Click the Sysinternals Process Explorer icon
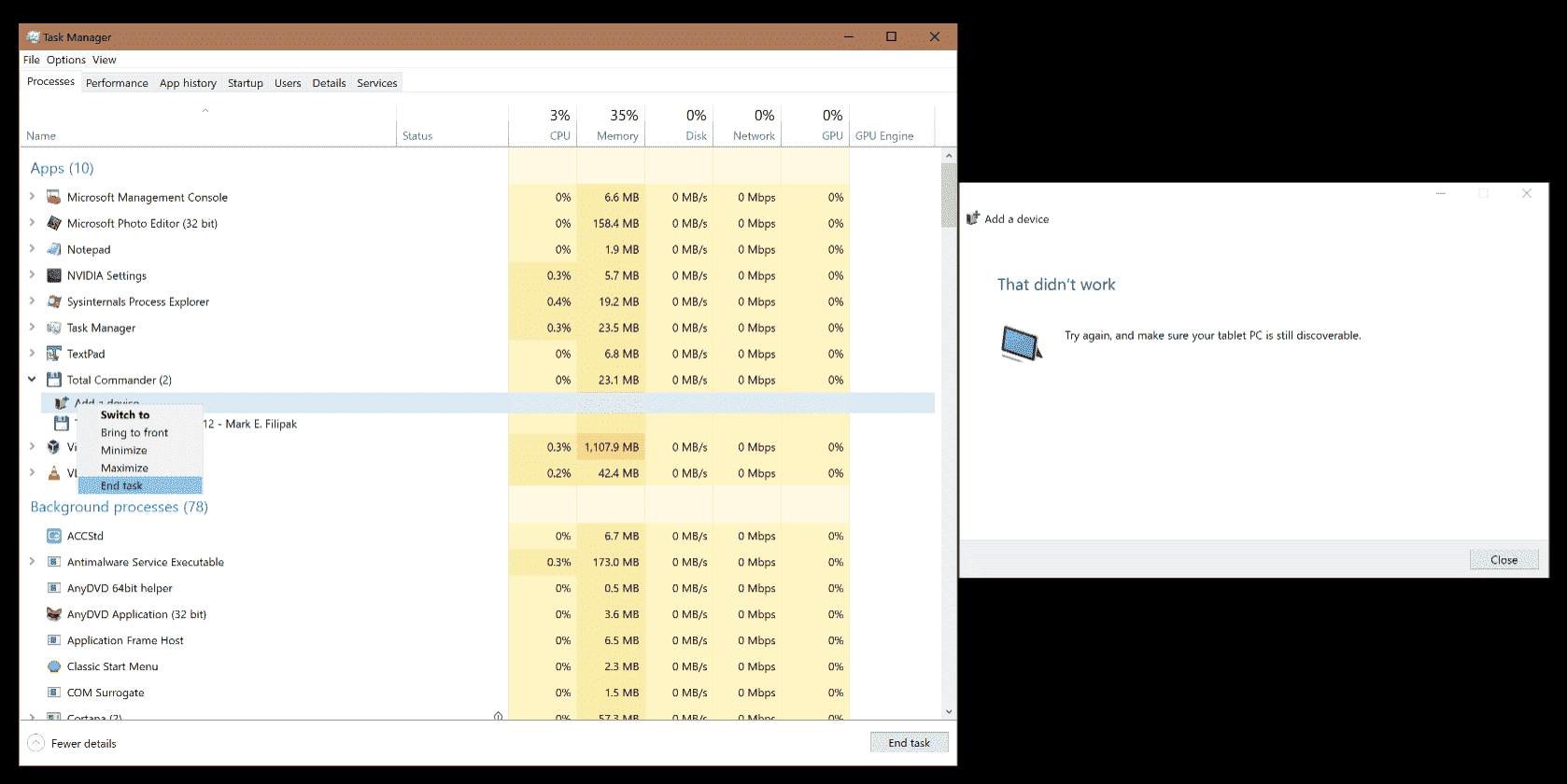 (54, 301)
